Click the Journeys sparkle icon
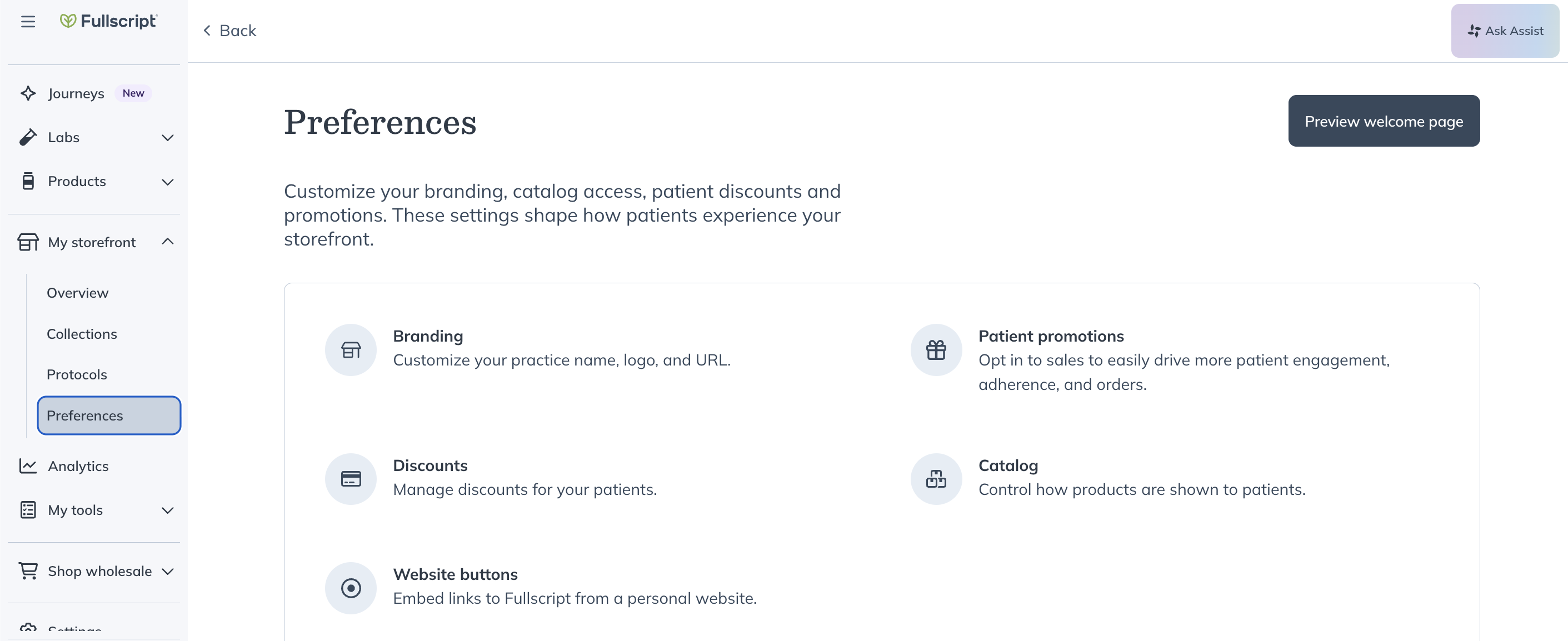Viewport: 1568px width, 641px height. [28, 93]
